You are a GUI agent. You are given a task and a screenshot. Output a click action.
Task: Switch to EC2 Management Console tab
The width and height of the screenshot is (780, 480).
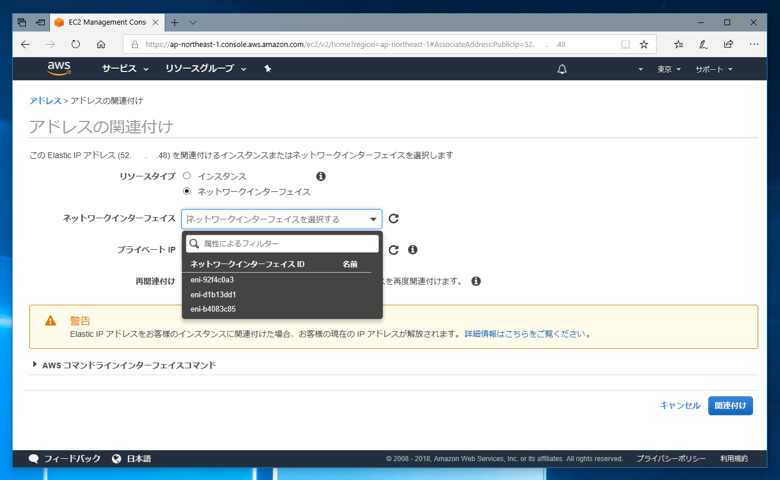107,22
